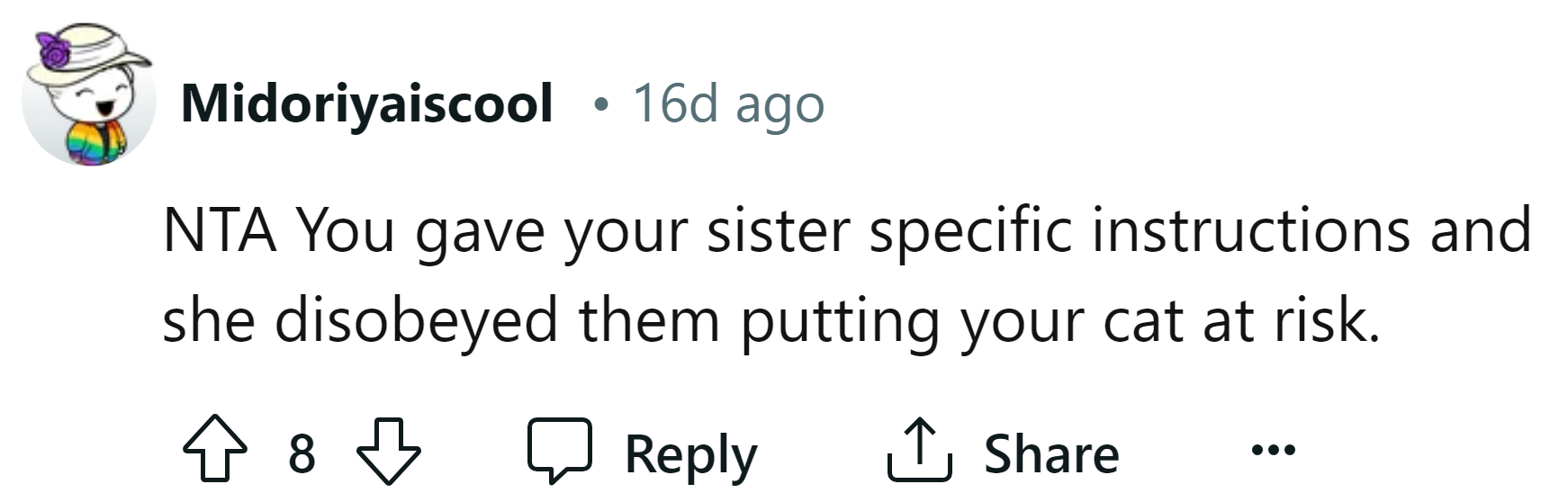The height and width of the screenshot is (502, 1568).
Task: Click the word "instructions" in the comment text
Action: pos(1250,230)
